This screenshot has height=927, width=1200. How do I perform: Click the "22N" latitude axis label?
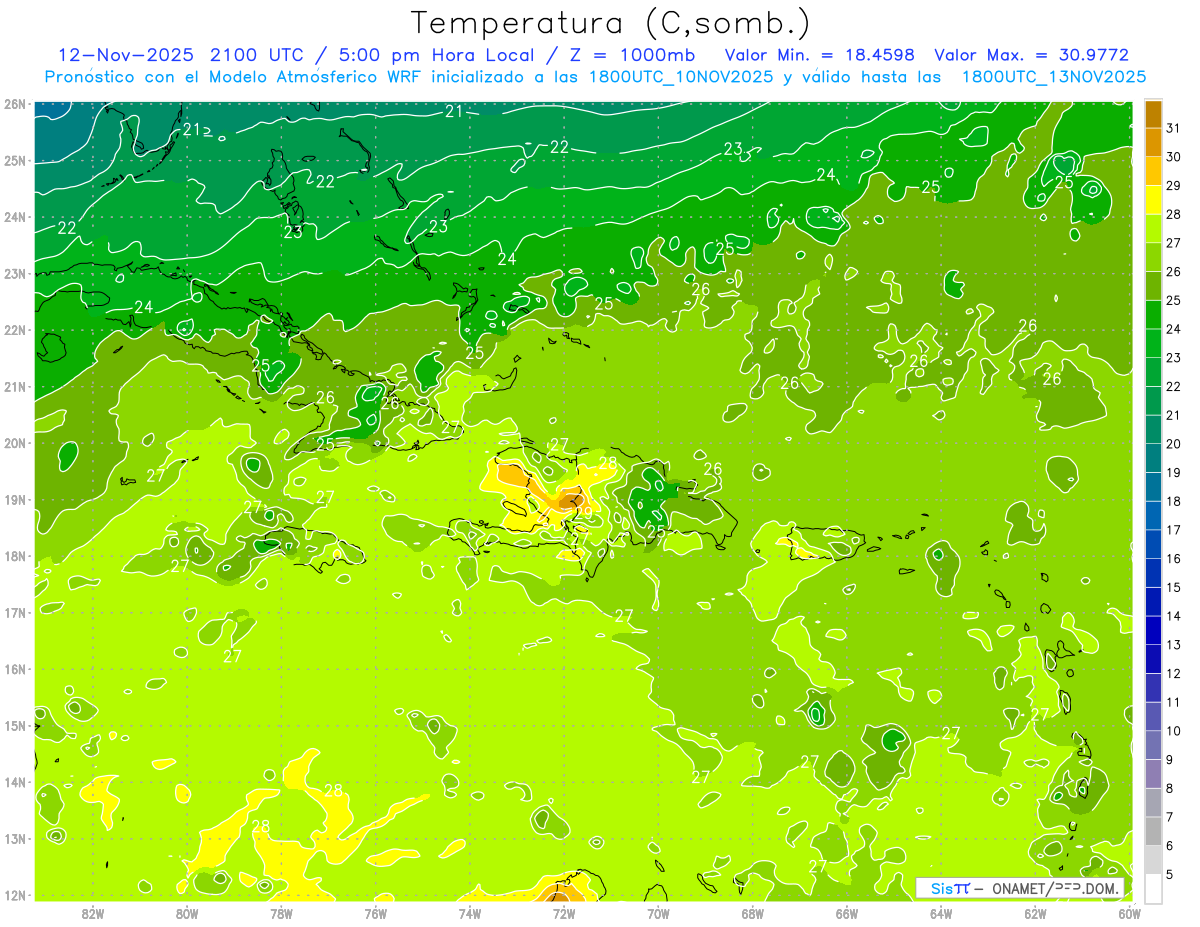coord(14,330)
